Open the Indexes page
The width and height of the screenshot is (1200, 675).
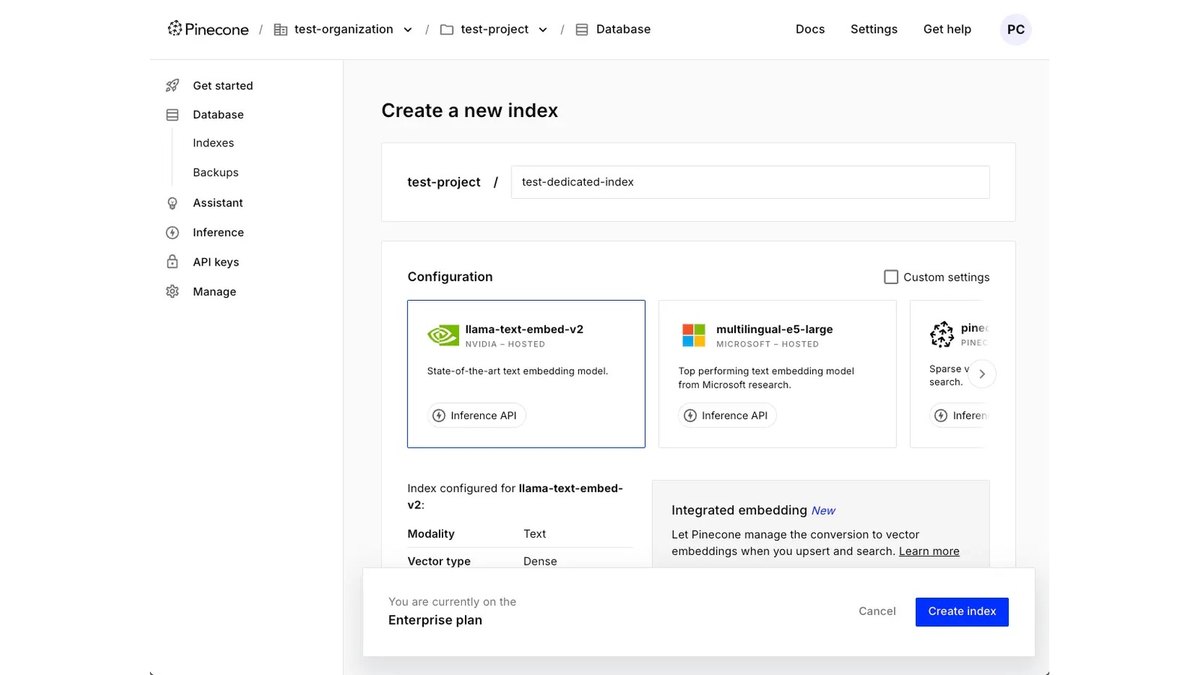(213, 143)
